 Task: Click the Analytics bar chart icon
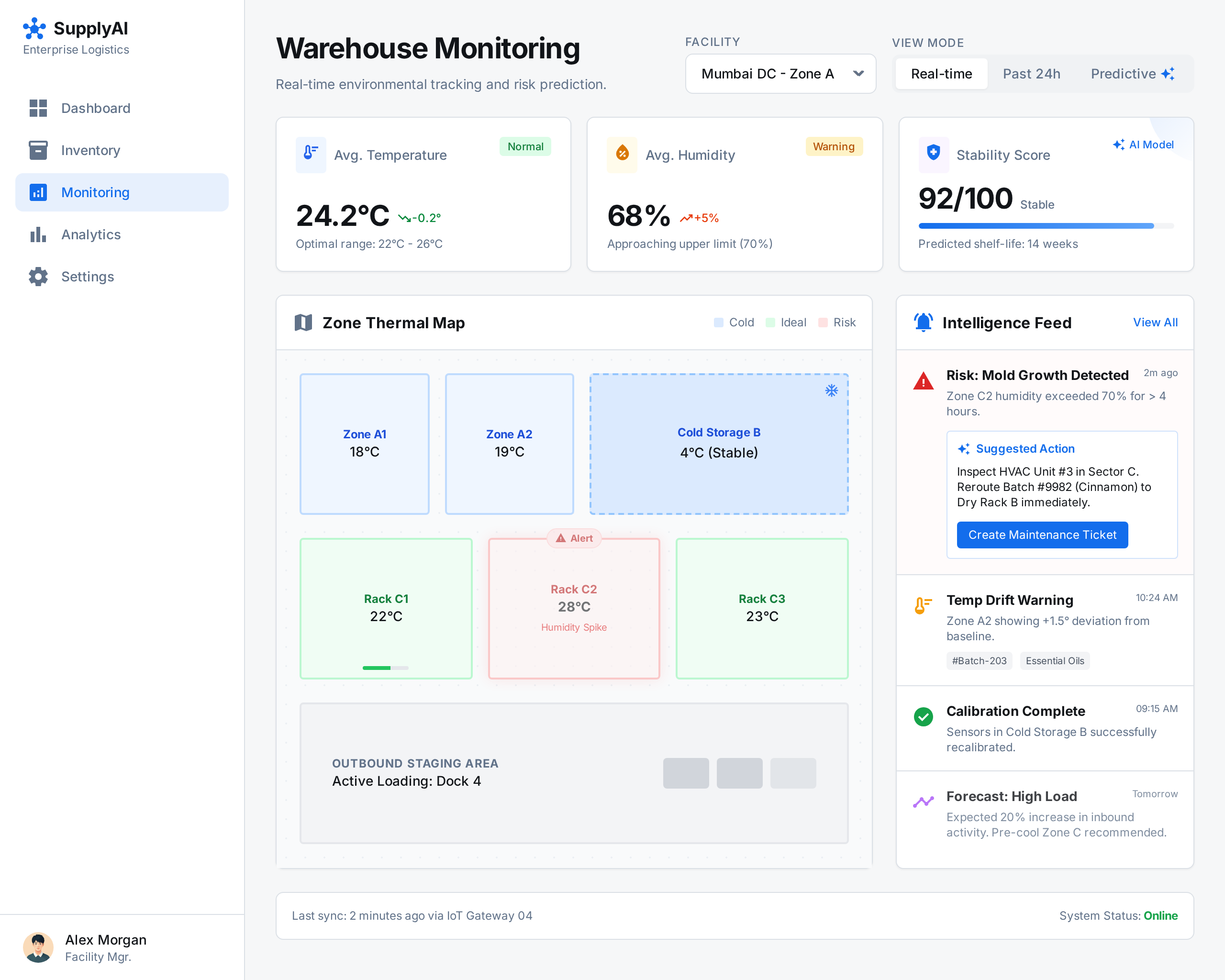pyautogui.click(x=38, y=234)
